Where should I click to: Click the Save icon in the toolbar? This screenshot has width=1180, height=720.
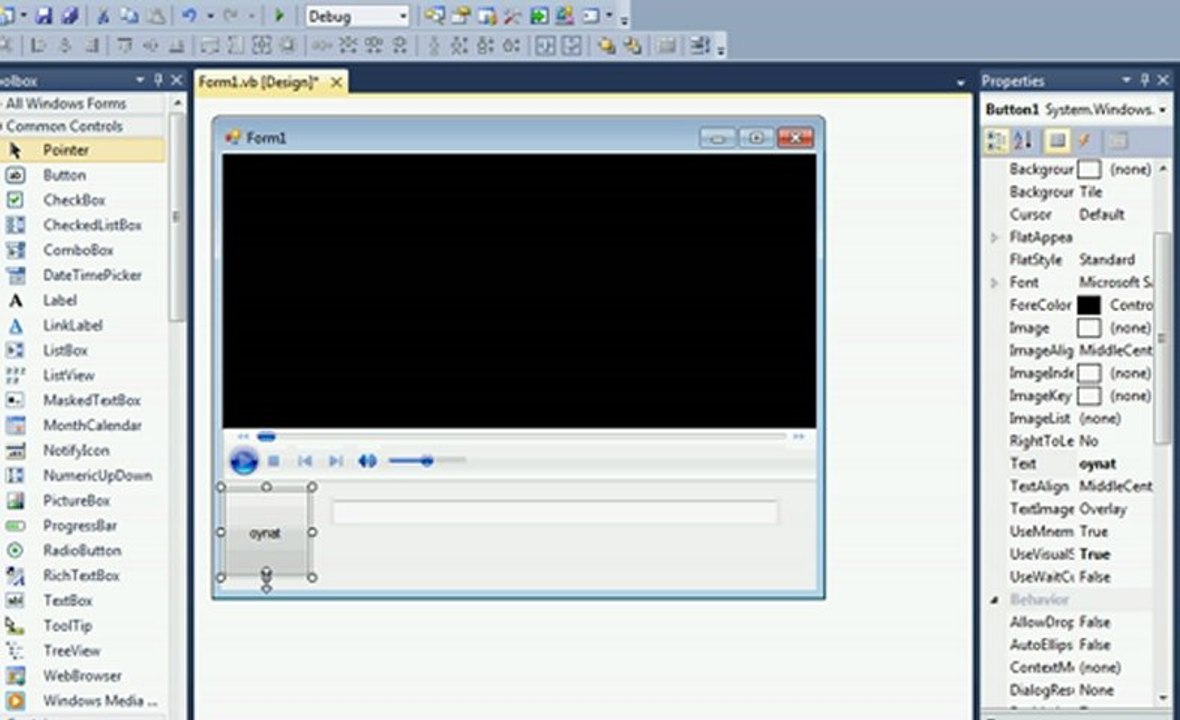(x=44, y=15)
